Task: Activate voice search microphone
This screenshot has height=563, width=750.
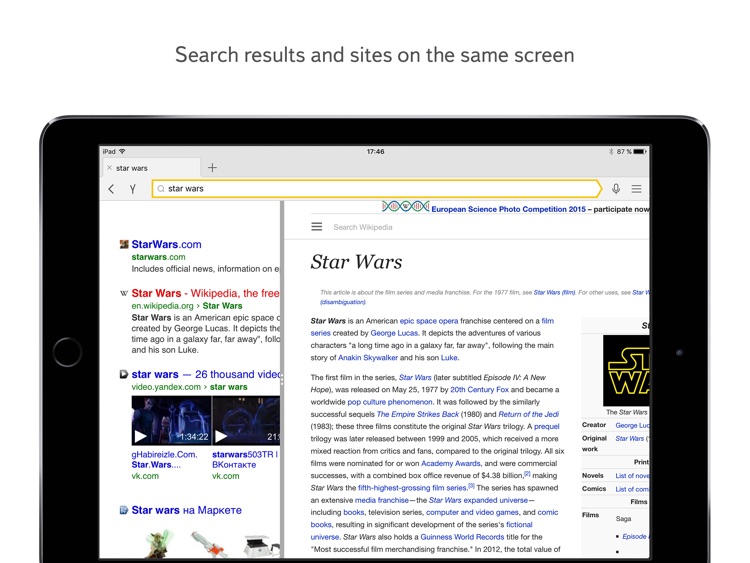Action: (616, 189)
